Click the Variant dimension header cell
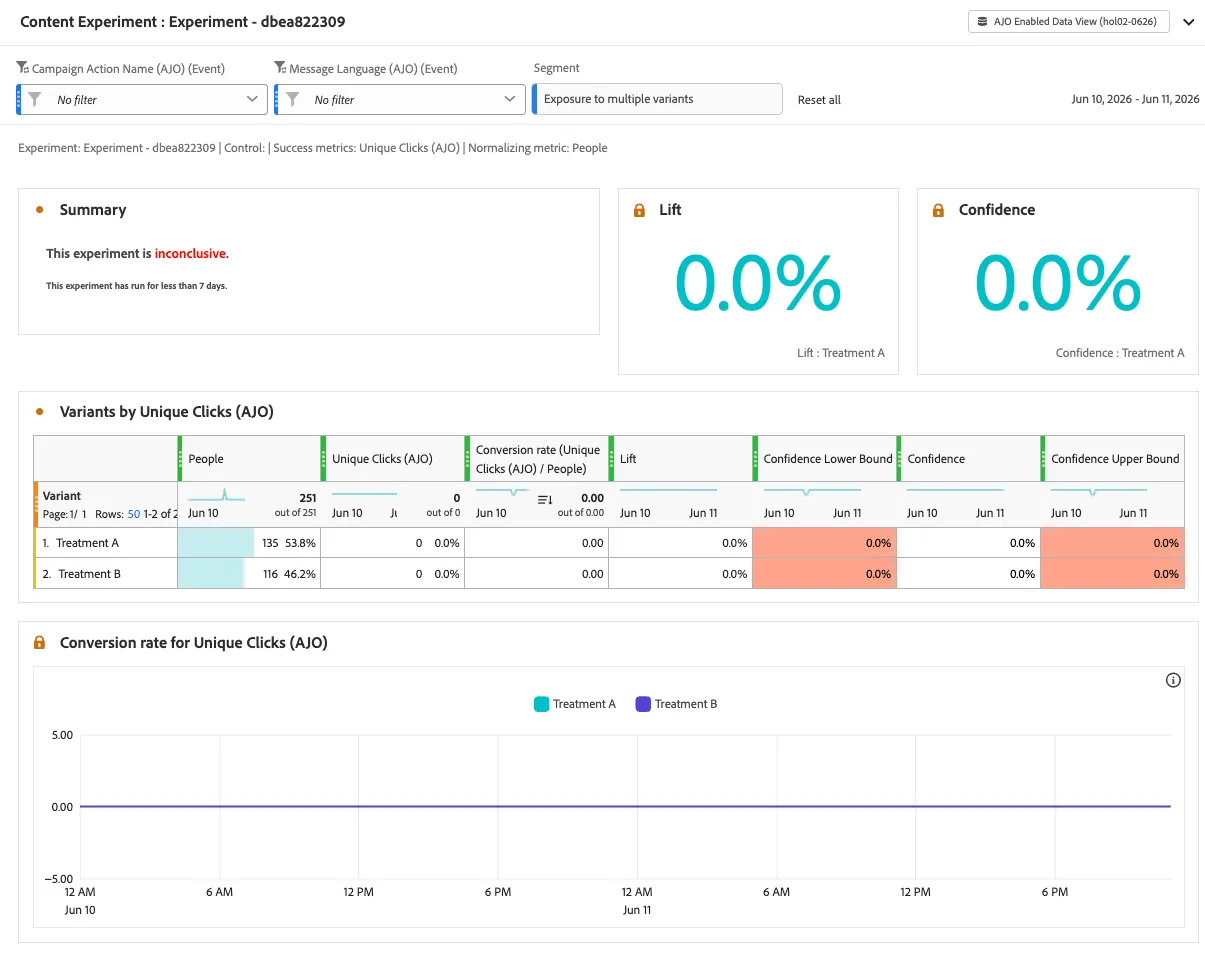The image size is (1205, 957). [106, 504]
